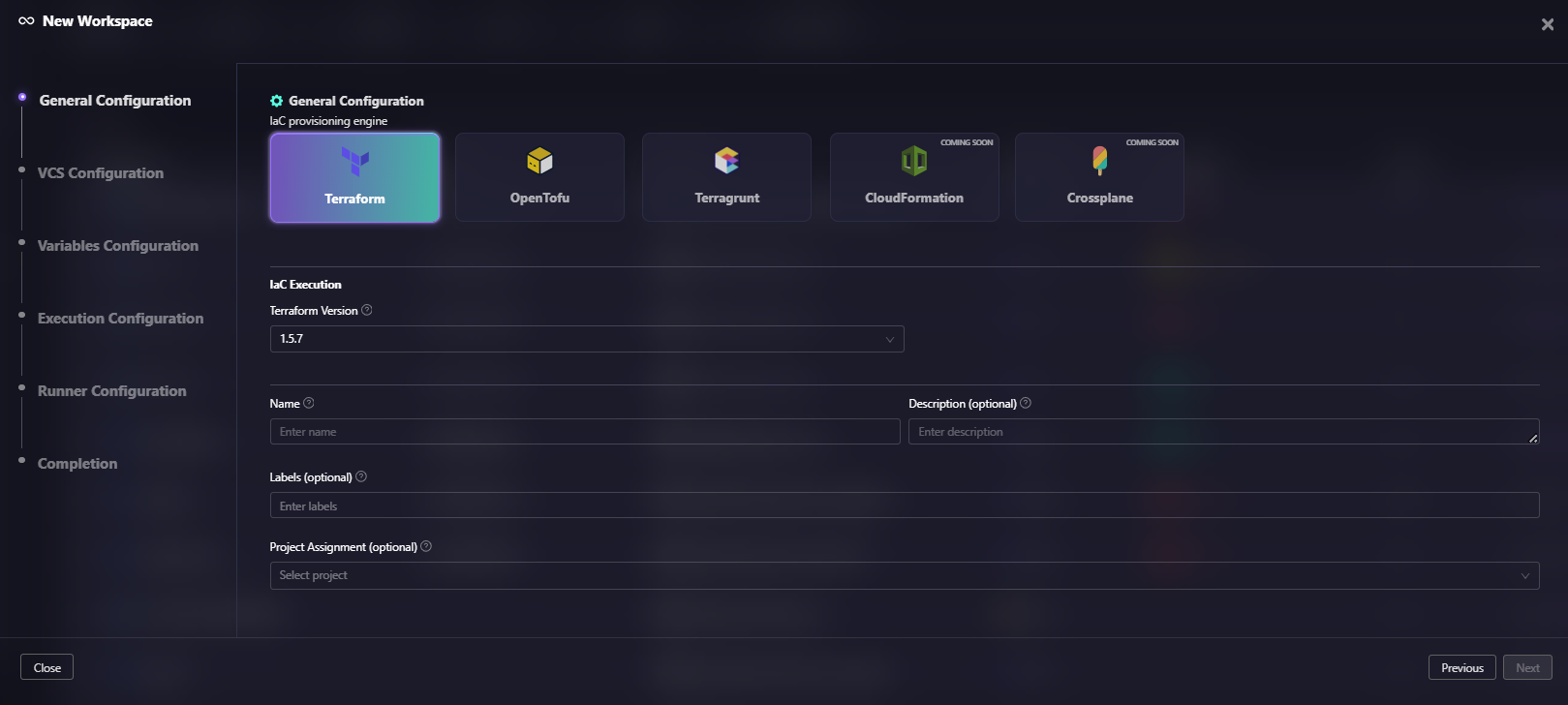Go to Completion step

pos(77,464)
